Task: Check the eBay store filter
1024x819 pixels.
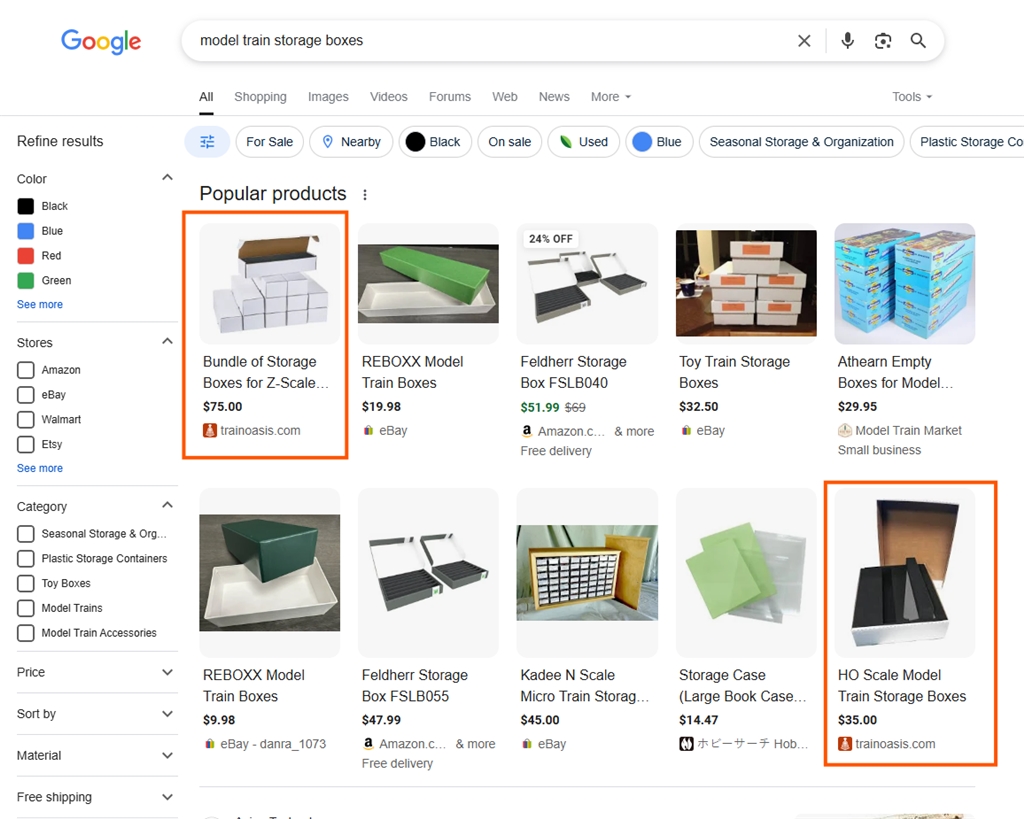Action: pyautogui.click(x=25, y=395)
